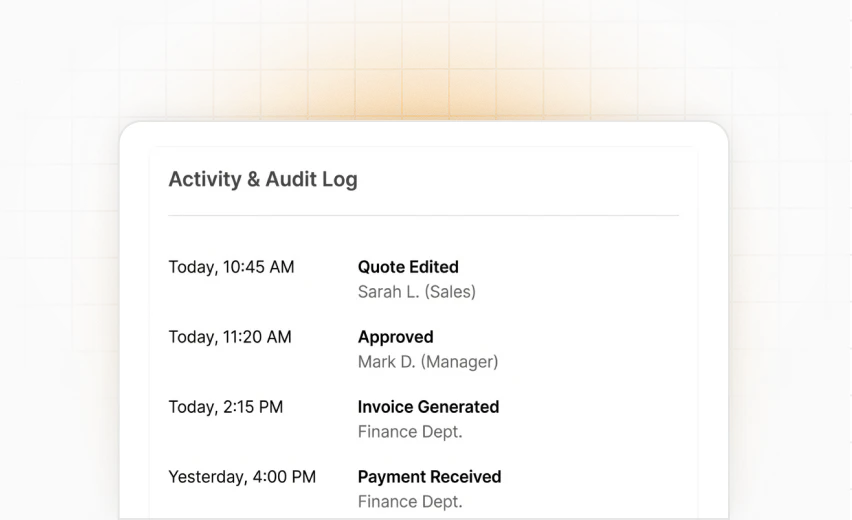Viewport: 852px width, 520px height.
Task: Click the (Manager) role label
Action: pyautogui.click(x=459, y=362)
